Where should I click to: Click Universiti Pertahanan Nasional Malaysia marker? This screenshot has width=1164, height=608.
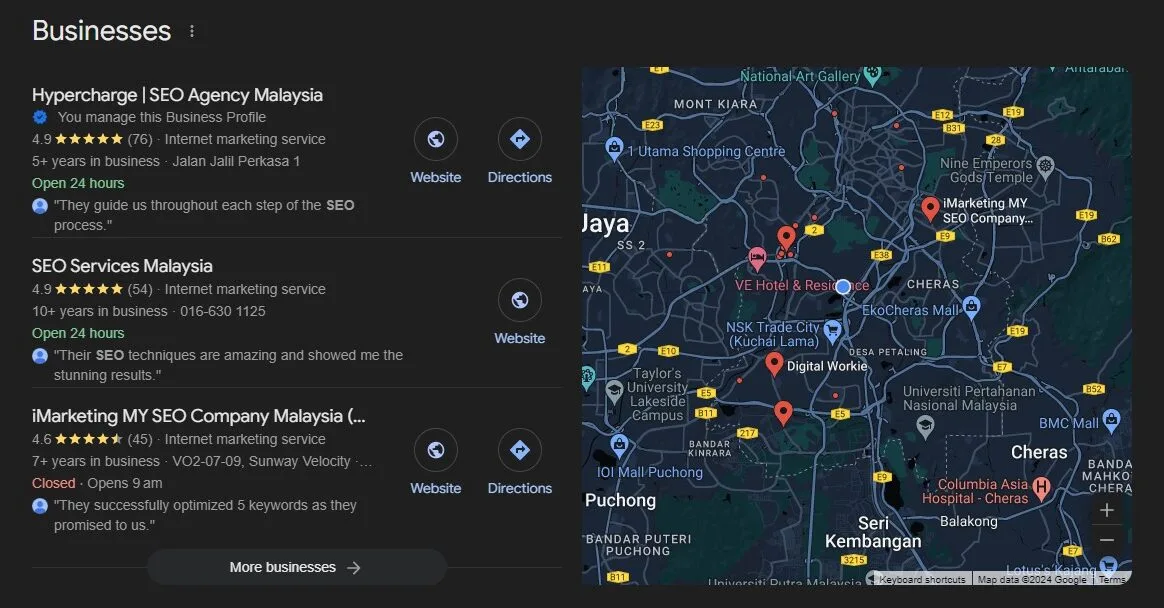[925, 425]
